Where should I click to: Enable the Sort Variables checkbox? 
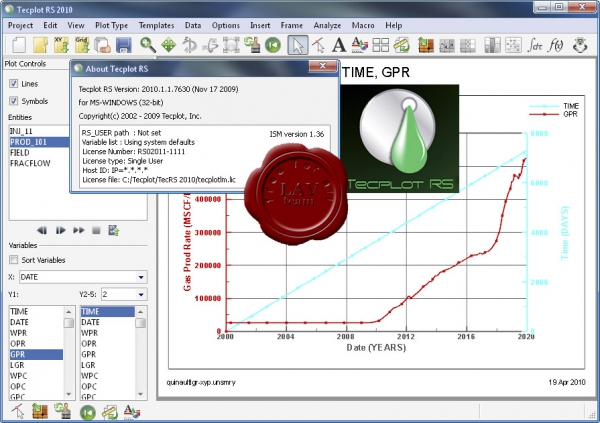pyautogui.click(x=14, y=260)
